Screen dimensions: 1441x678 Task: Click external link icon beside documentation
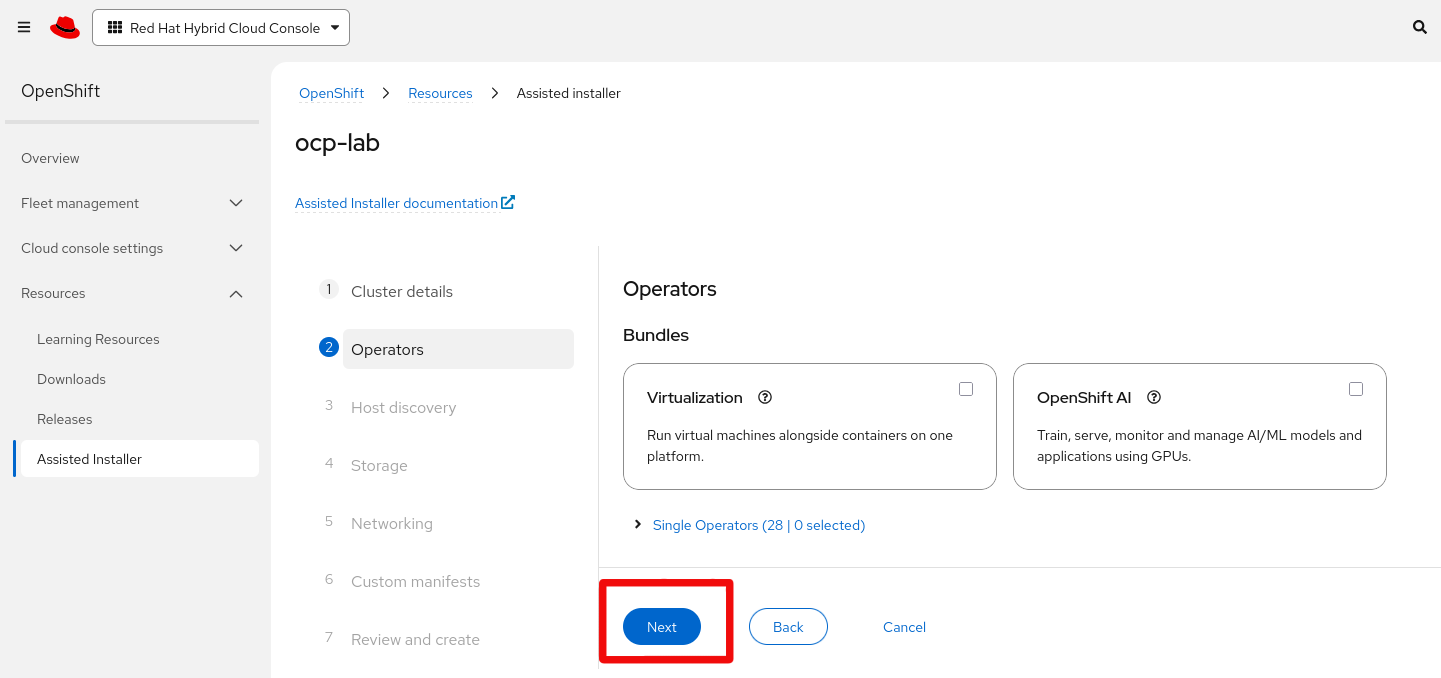coord(508,202)
